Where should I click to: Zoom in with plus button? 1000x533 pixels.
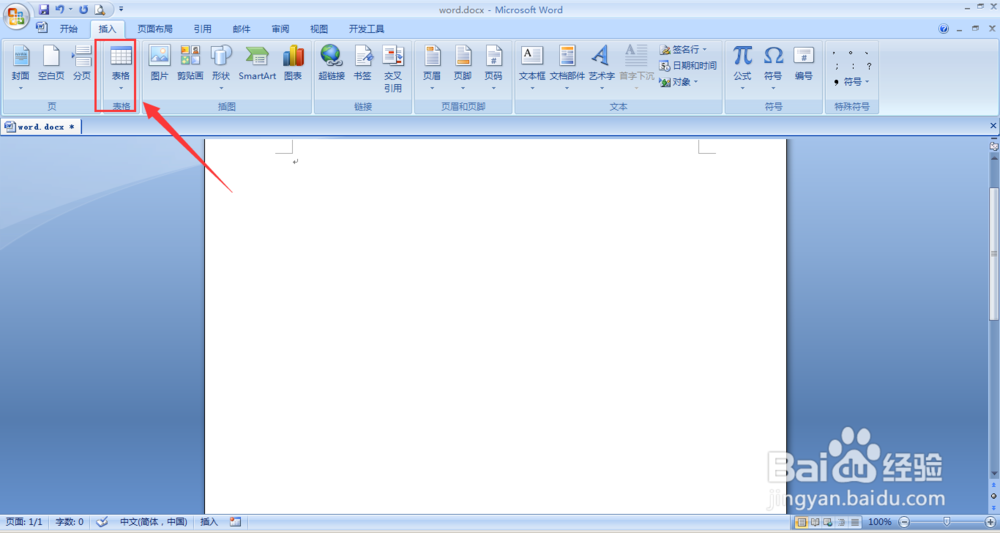[990, 522]
